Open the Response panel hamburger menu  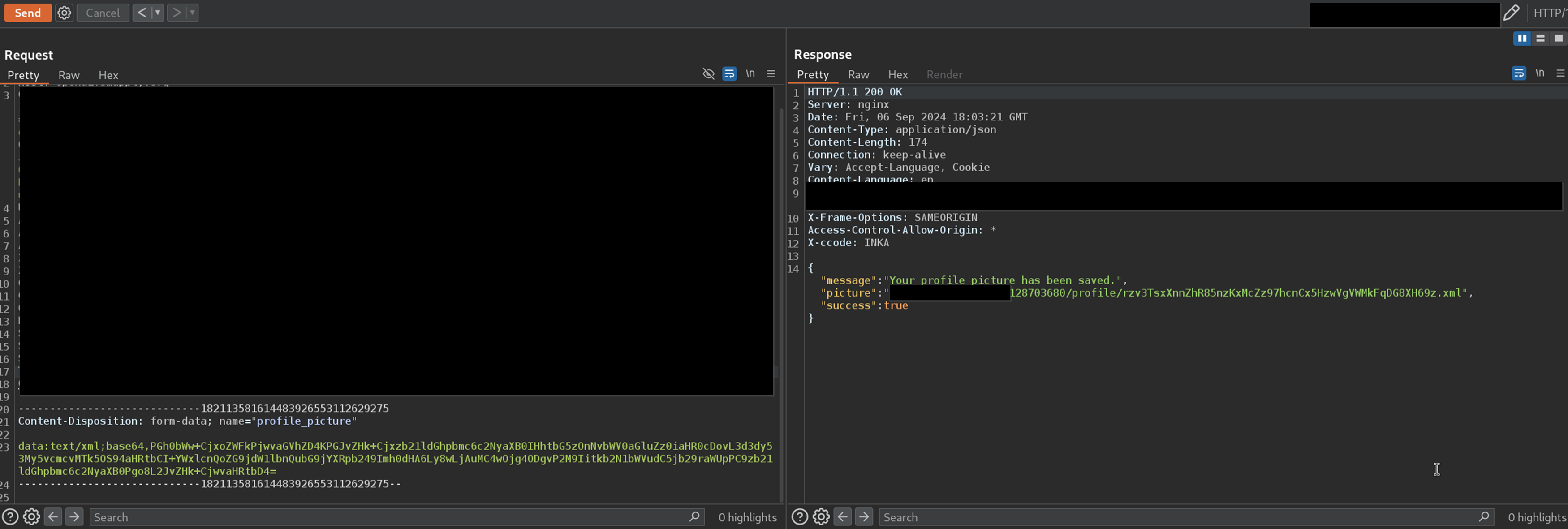[1560, 73]
